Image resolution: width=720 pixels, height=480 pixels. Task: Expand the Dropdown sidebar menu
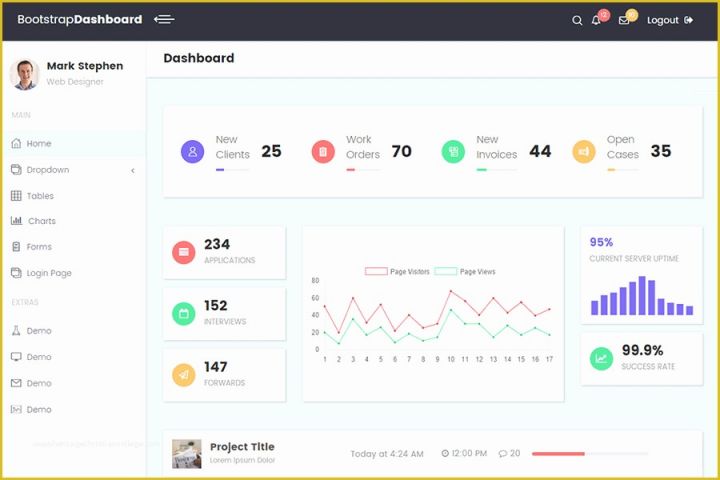[x=47, y=170]
